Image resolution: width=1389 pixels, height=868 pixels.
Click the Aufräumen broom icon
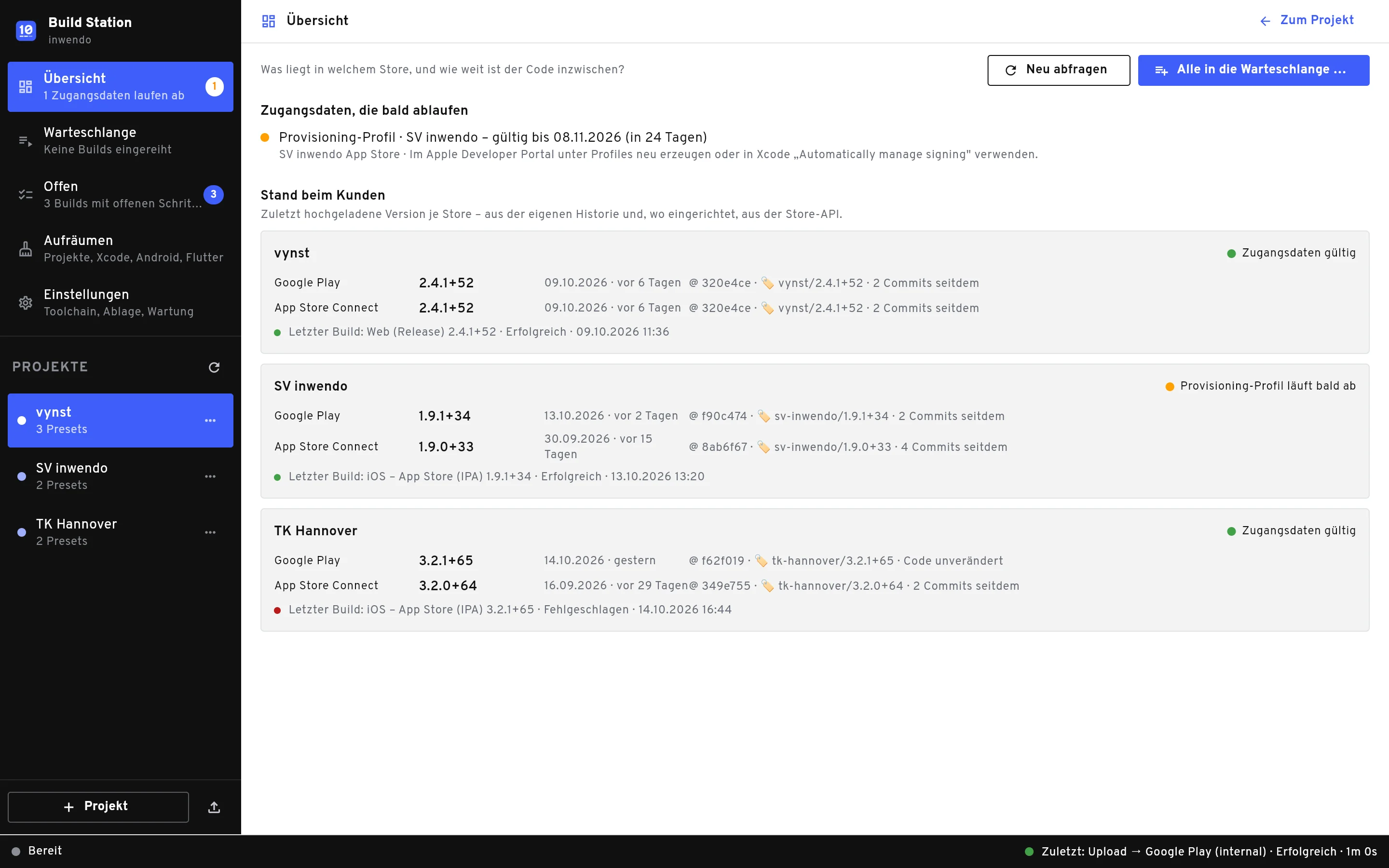pyautogui.click(x=25, y=249)
